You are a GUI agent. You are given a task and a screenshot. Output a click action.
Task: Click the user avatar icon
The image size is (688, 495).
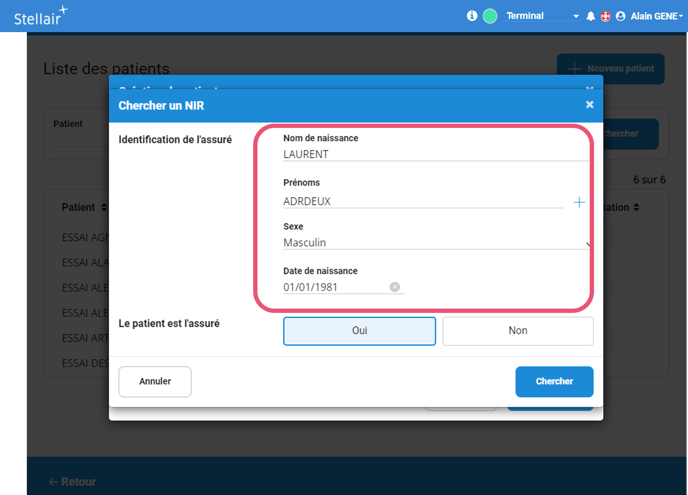[620, 16]
